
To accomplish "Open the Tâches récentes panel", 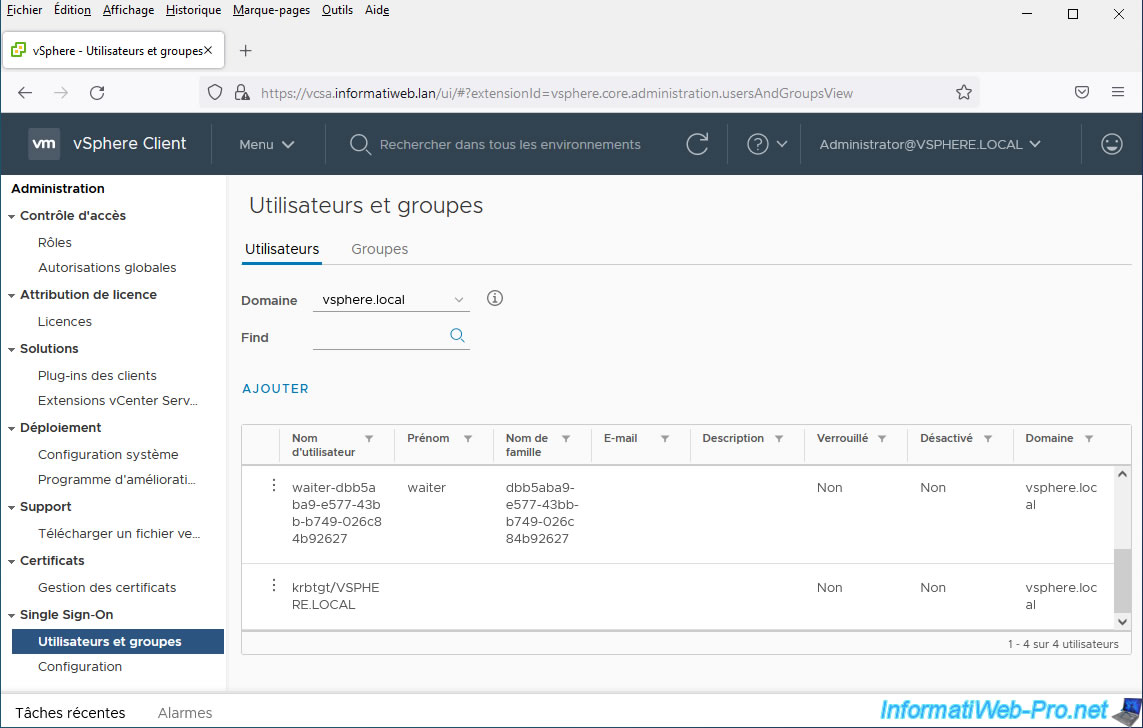I will click(70, 713).
